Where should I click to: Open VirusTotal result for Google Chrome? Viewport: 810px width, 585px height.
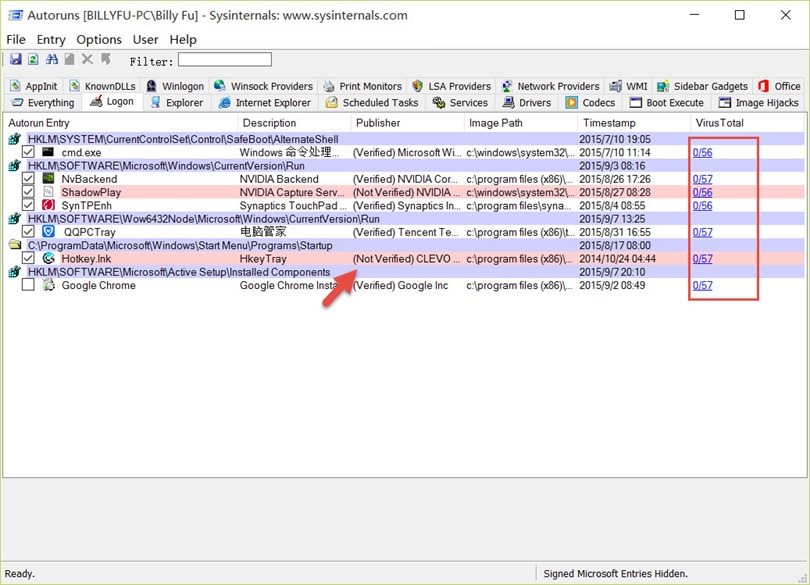pos(703,285)
